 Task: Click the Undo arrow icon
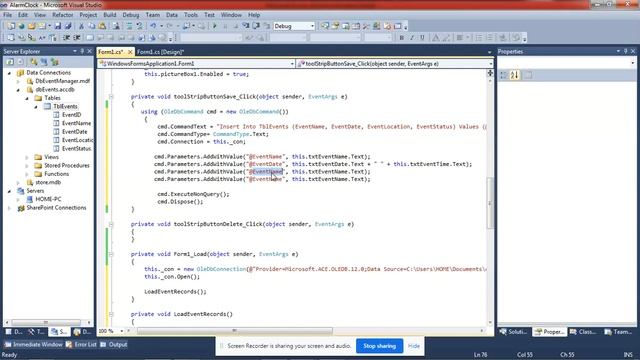[153, 26]
